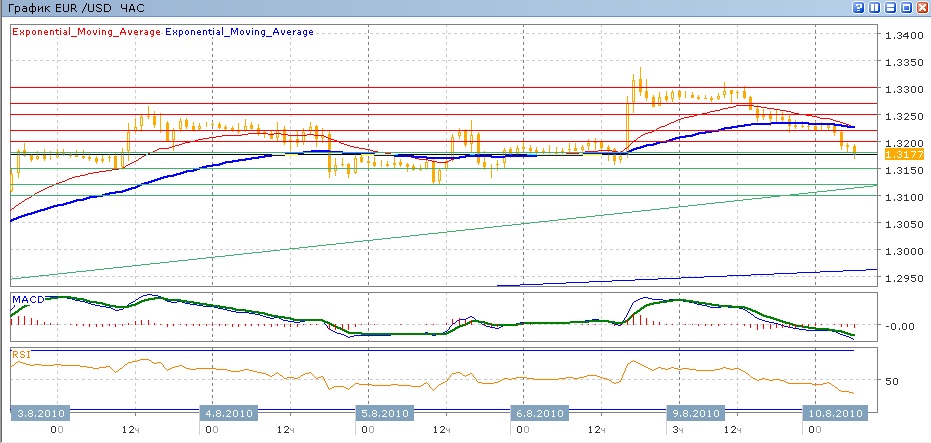Image resolution: width=931 pixels, height=443 pixels.
Task: Click the blue Exponential_Moving_Average legend label
Action: [240, 32]
